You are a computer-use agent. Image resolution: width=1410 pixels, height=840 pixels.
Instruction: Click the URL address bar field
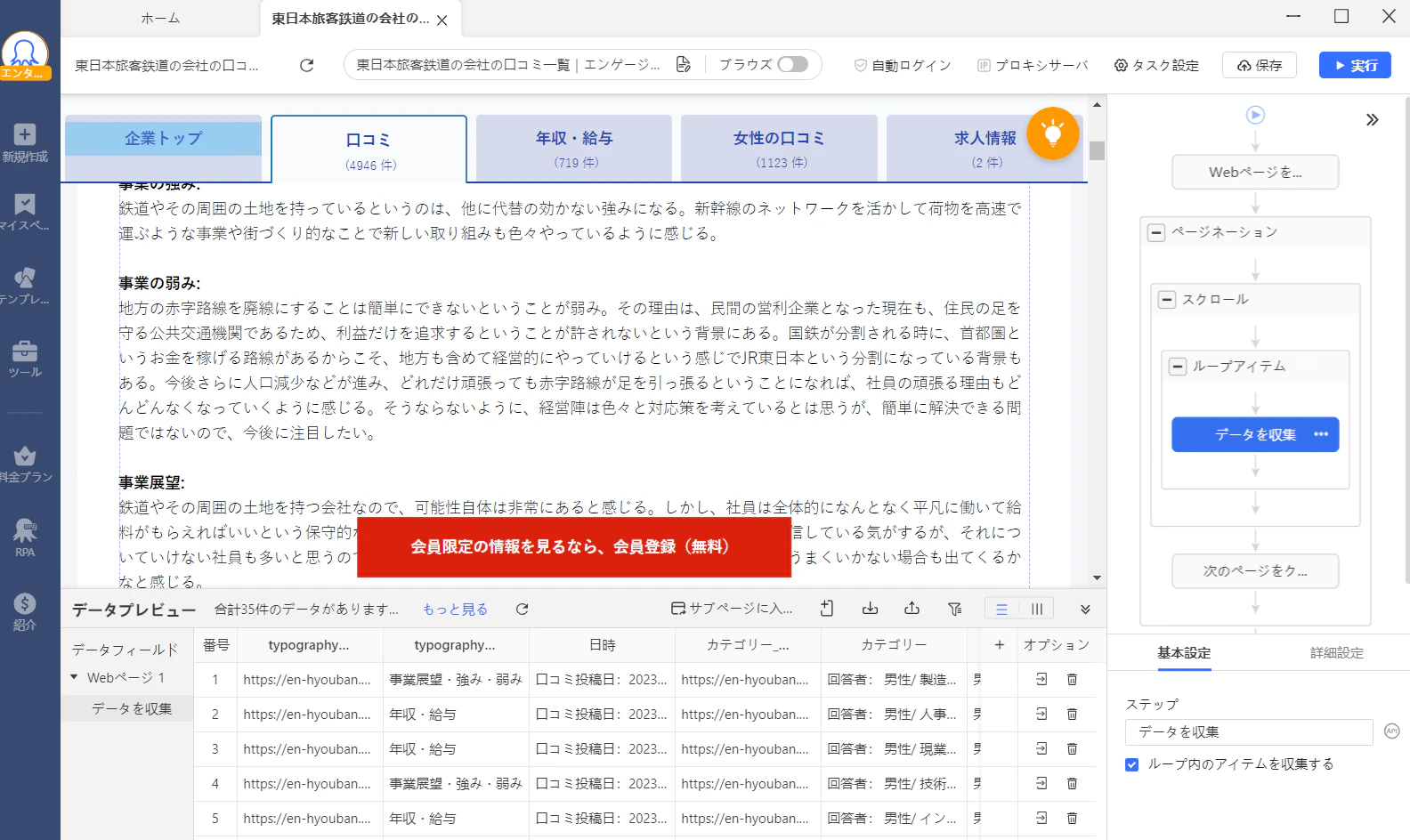508,64
